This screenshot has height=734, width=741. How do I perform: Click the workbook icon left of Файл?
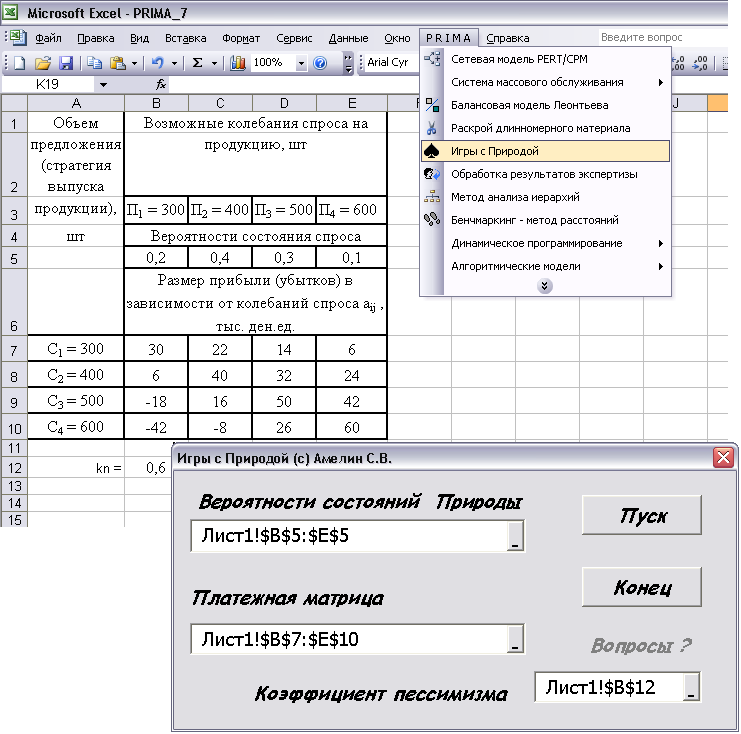click(x=18, y=37)
